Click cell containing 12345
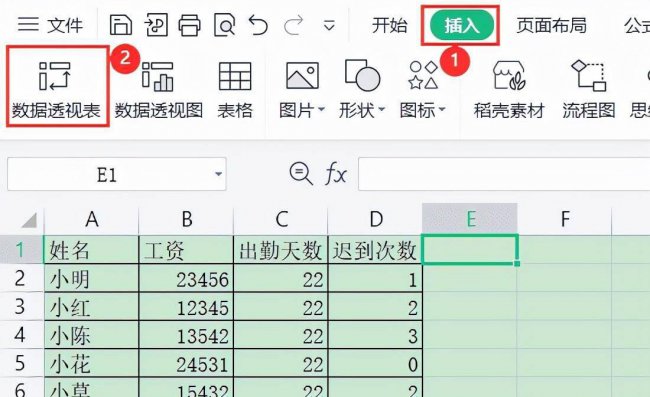The height and width of the screenshot is (397, 650). (x=187, y=307)
